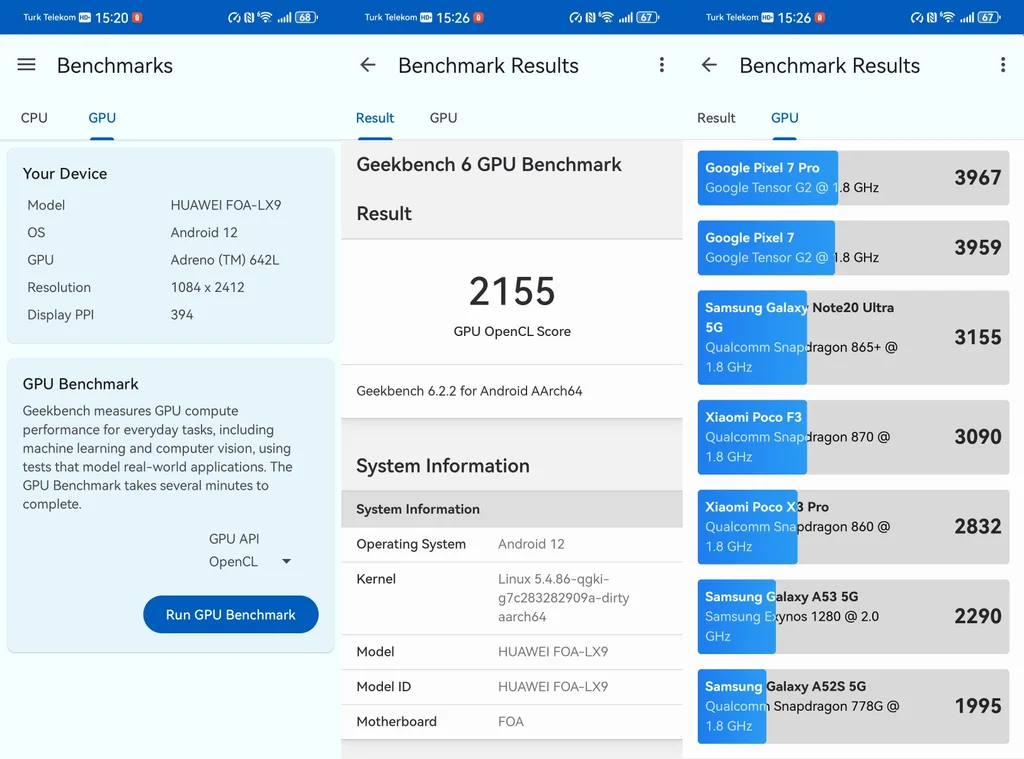Tap the HD icon beside 15:20 clock
Image resolution: width=1024 pixels, height=759 pixels.
click(x=85, y=18)
